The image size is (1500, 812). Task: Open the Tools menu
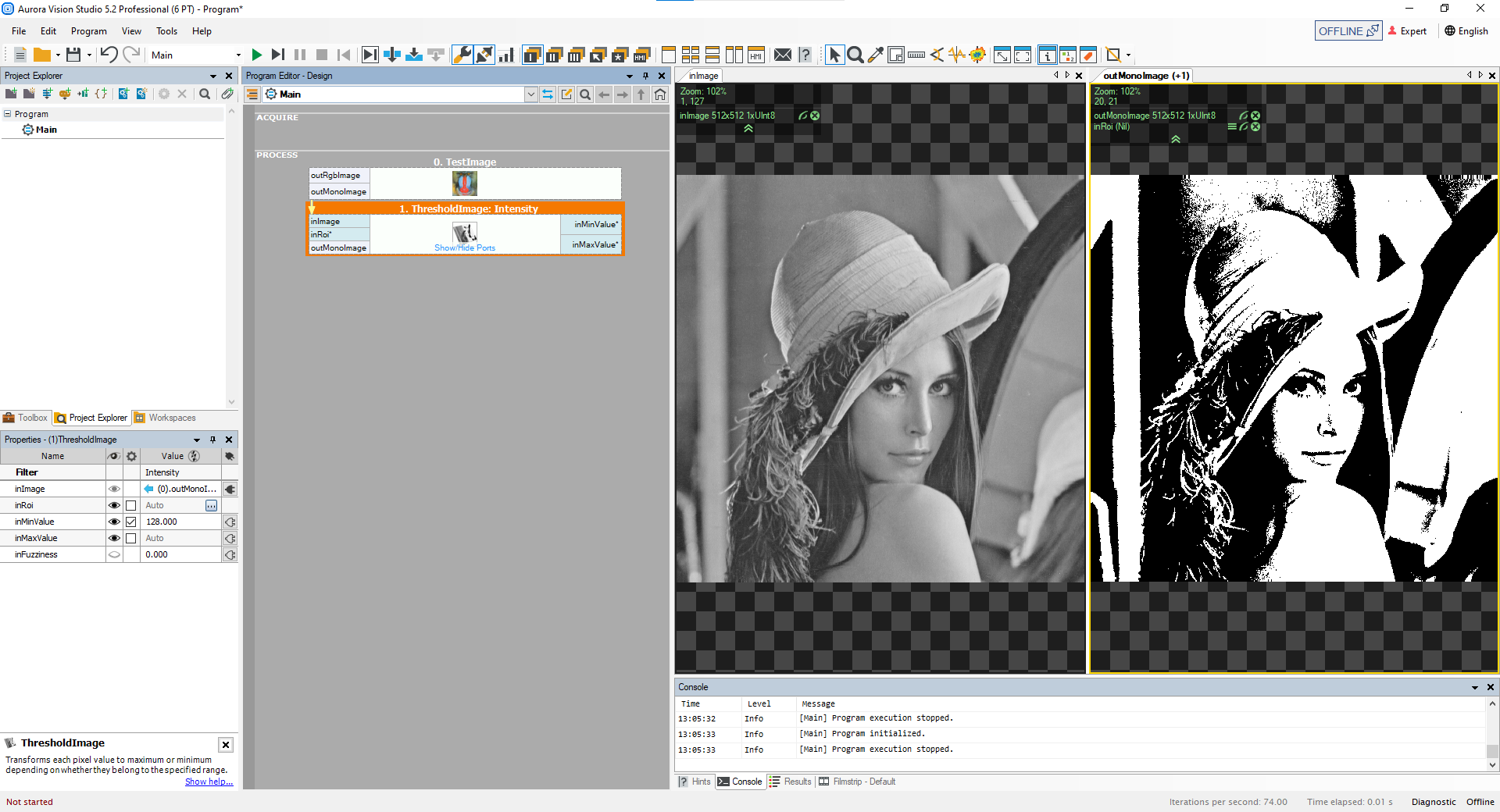[x=166, y=31]
